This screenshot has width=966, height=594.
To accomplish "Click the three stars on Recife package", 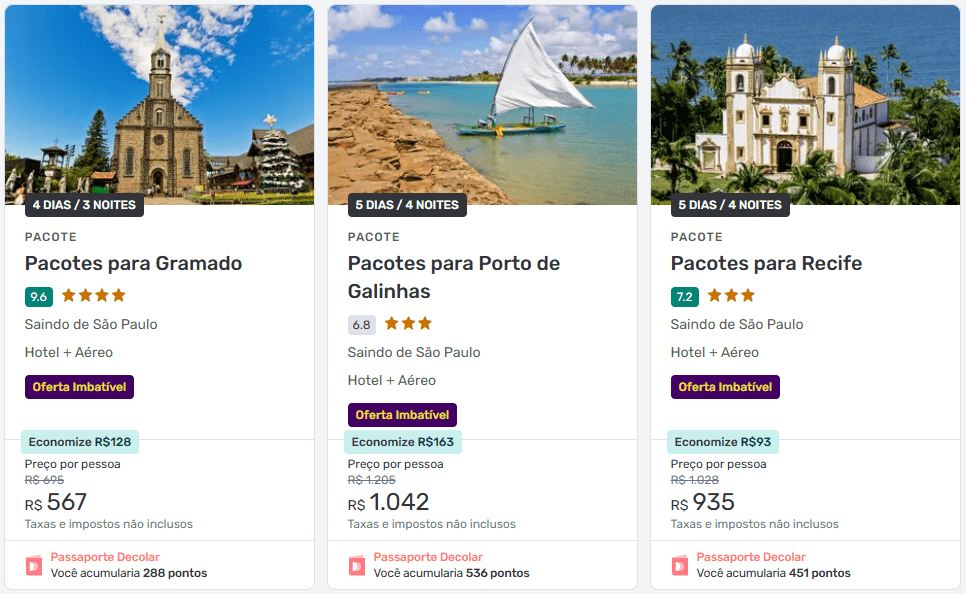I will (x=731, y=295).
